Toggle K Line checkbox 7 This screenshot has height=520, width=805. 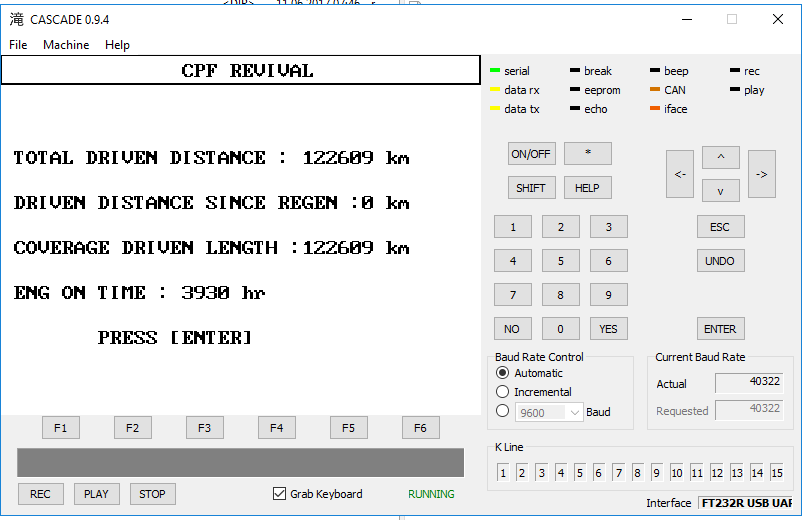point(619,472)
